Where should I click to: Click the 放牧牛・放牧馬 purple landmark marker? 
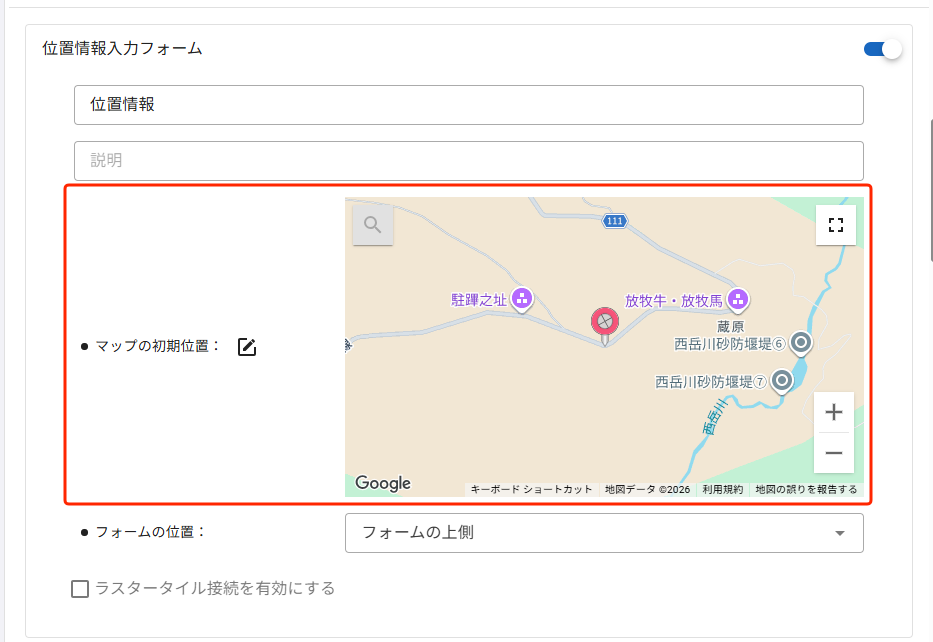[x=738, y=299]
